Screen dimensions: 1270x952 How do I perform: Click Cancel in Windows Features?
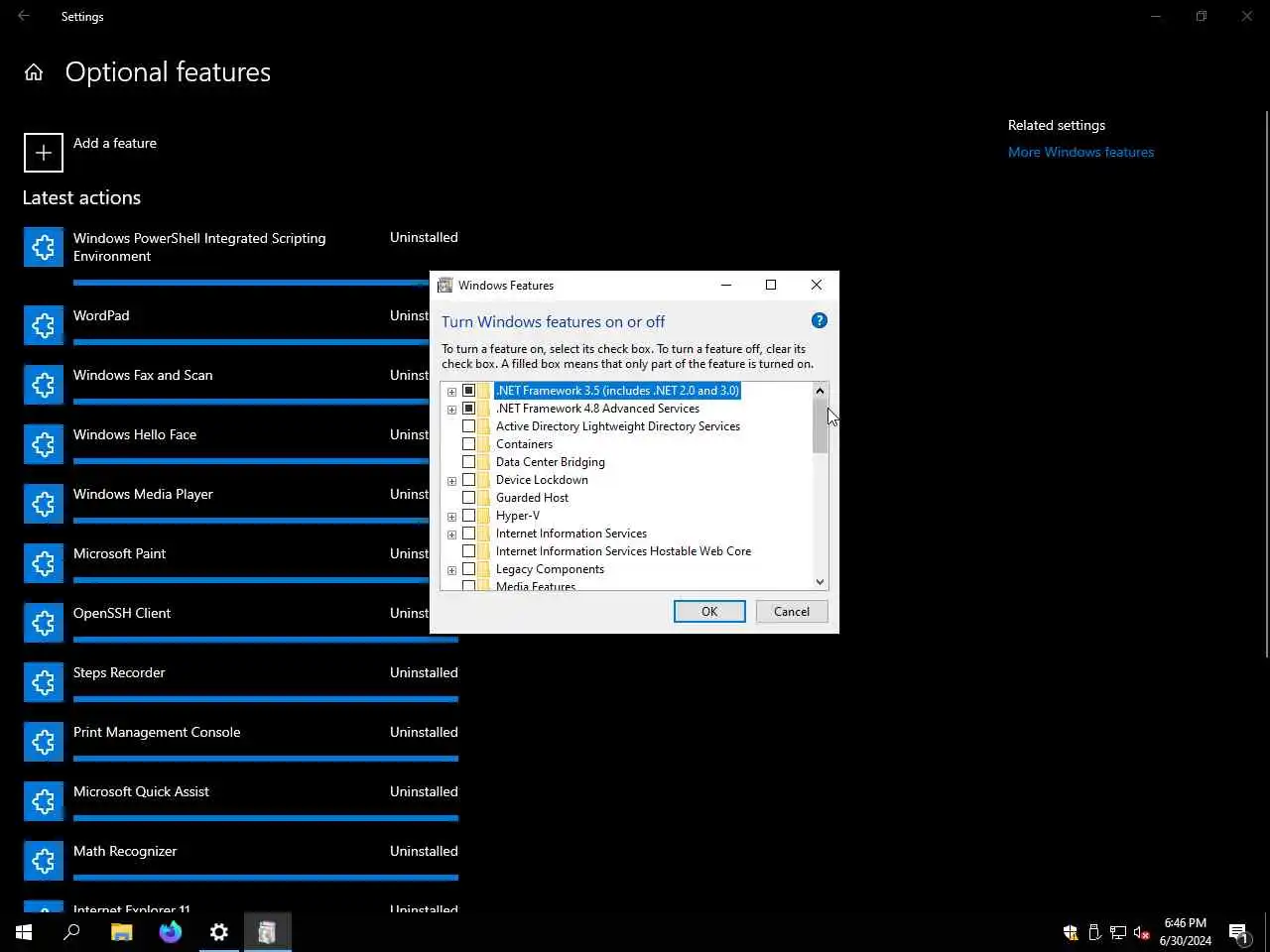pyautogui.click(x=792, y=612)
